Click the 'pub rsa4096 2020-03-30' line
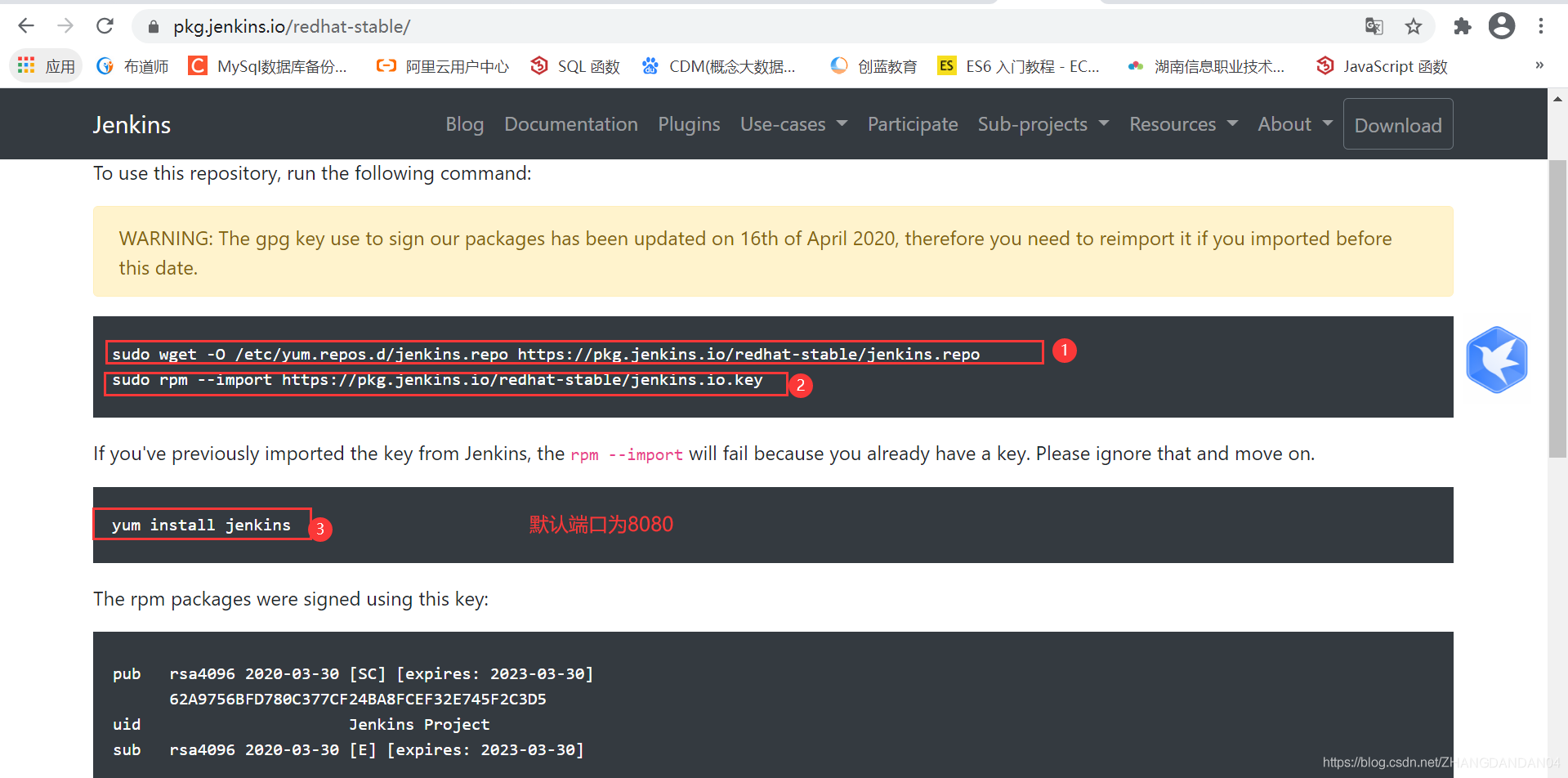This screenshot has width=1568, height=778. click(x=353, y=673)
